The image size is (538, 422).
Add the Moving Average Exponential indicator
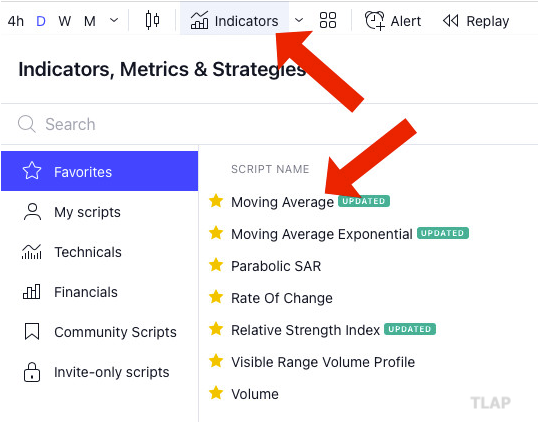pyautogui.click(x=321, y=234)
